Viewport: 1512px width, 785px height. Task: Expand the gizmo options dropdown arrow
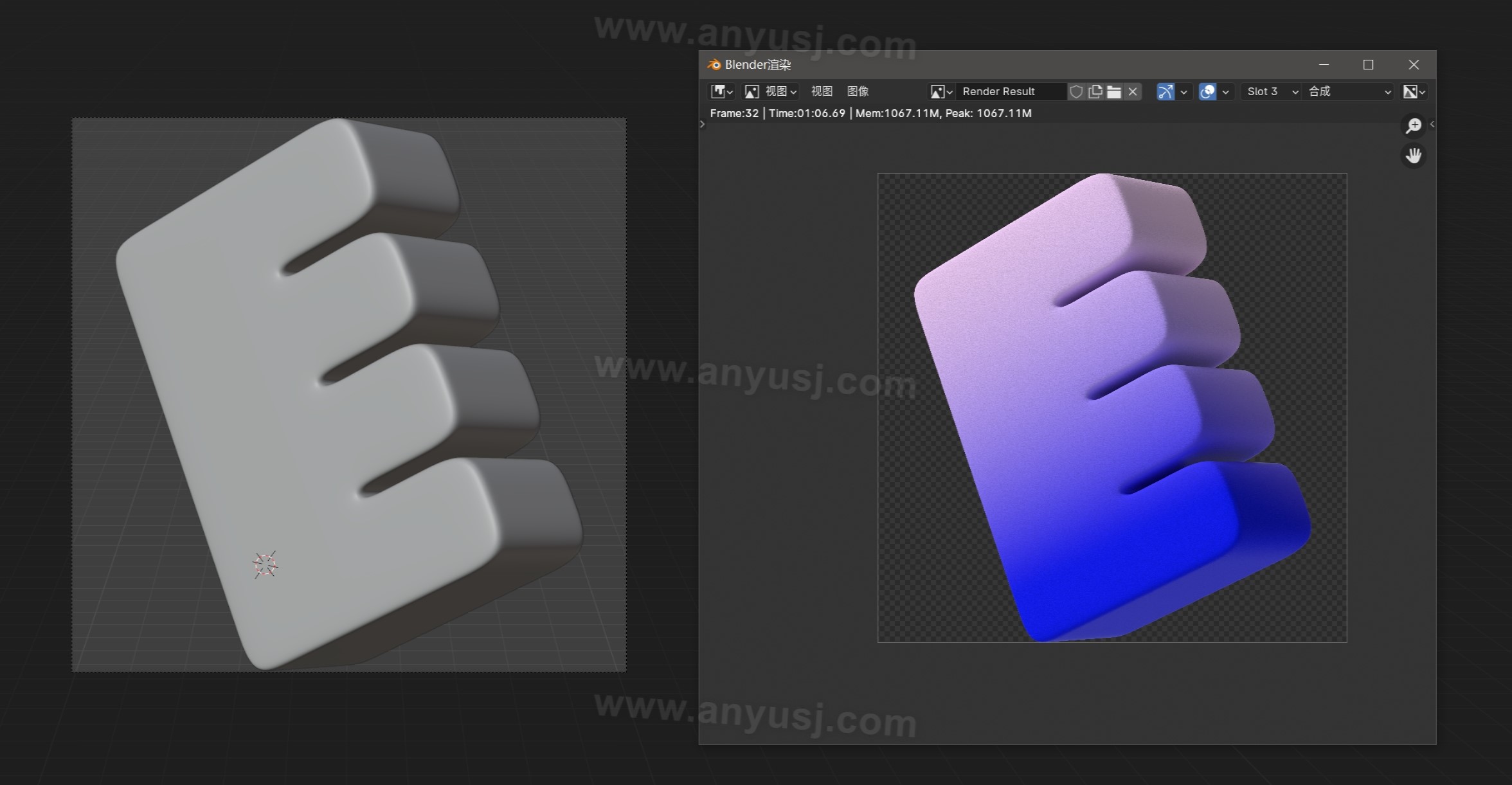click(x=1183, y=92)
